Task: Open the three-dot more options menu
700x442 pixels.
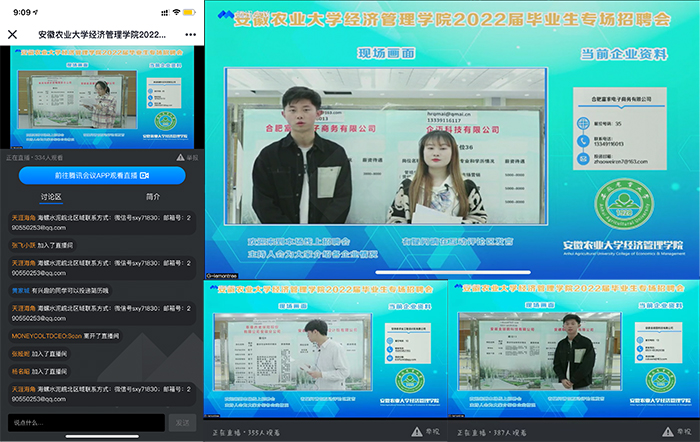Action: 187,34
